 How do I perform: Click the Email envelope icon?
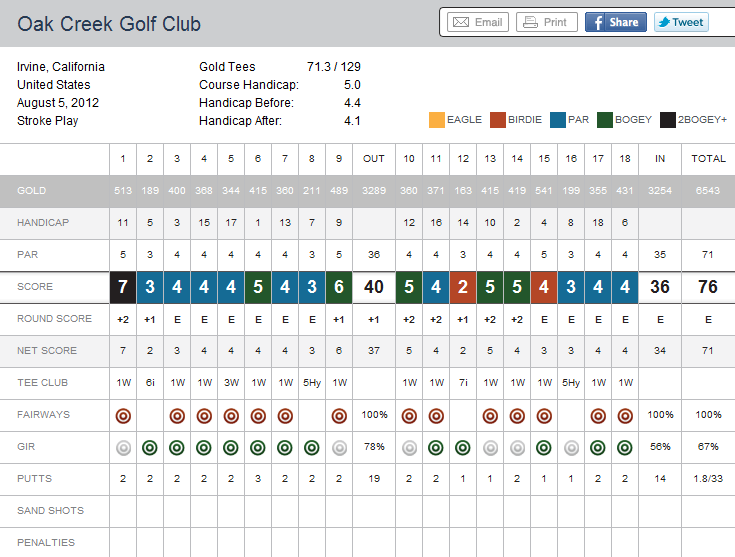click(x=461, y=22)
